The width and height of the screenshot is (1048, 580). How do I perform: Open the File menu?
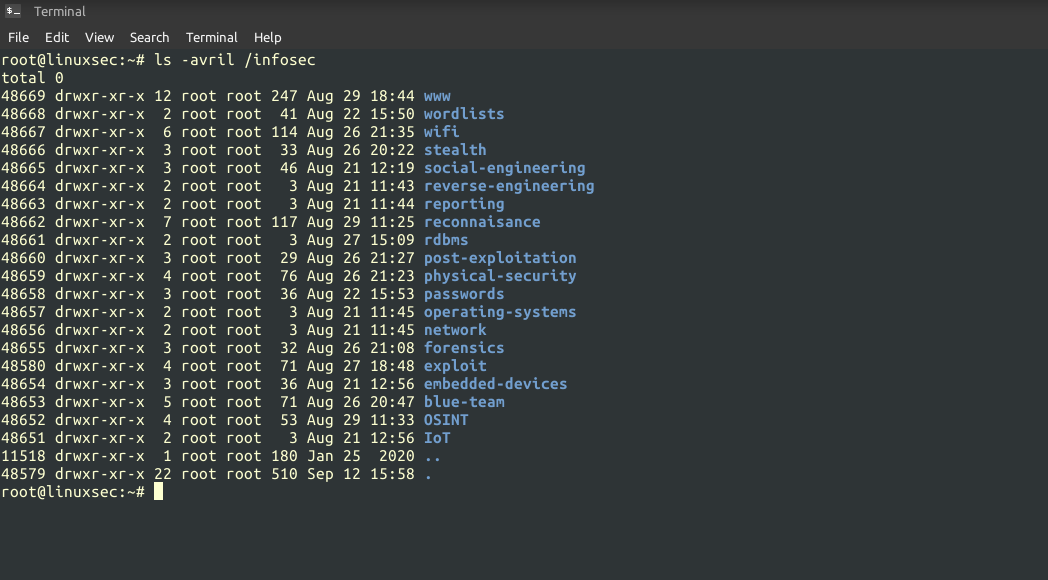[x=18, y=37]
